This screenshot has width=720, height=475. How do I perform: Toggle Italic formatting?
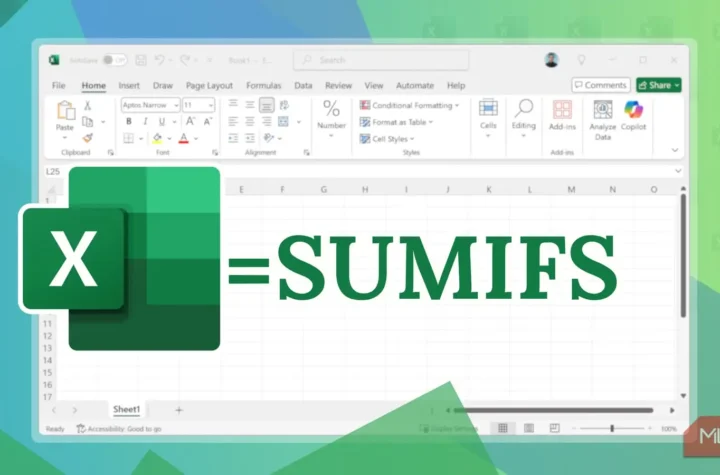pyautogui.click(x=146, y=122)
